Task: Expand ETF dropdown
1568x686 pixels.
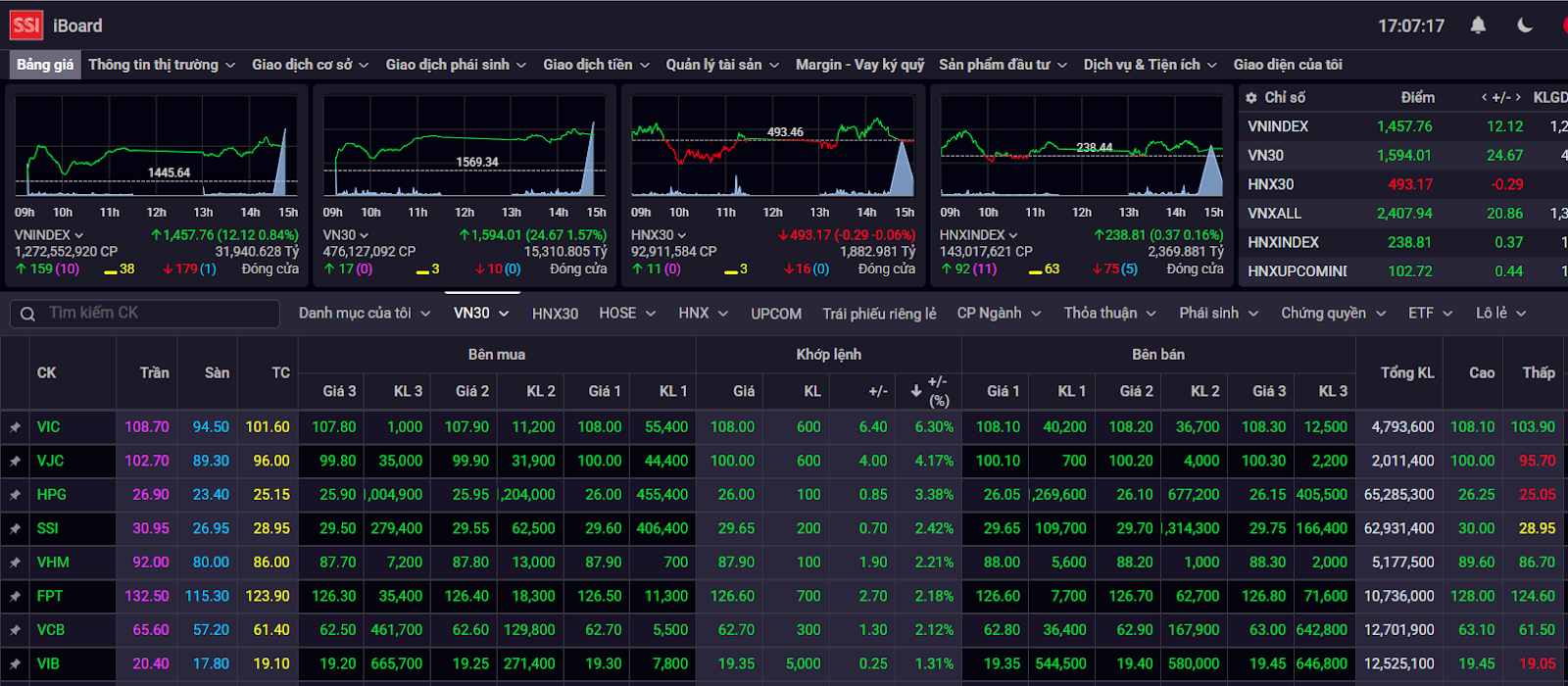Action: [x=1430, y=313]
